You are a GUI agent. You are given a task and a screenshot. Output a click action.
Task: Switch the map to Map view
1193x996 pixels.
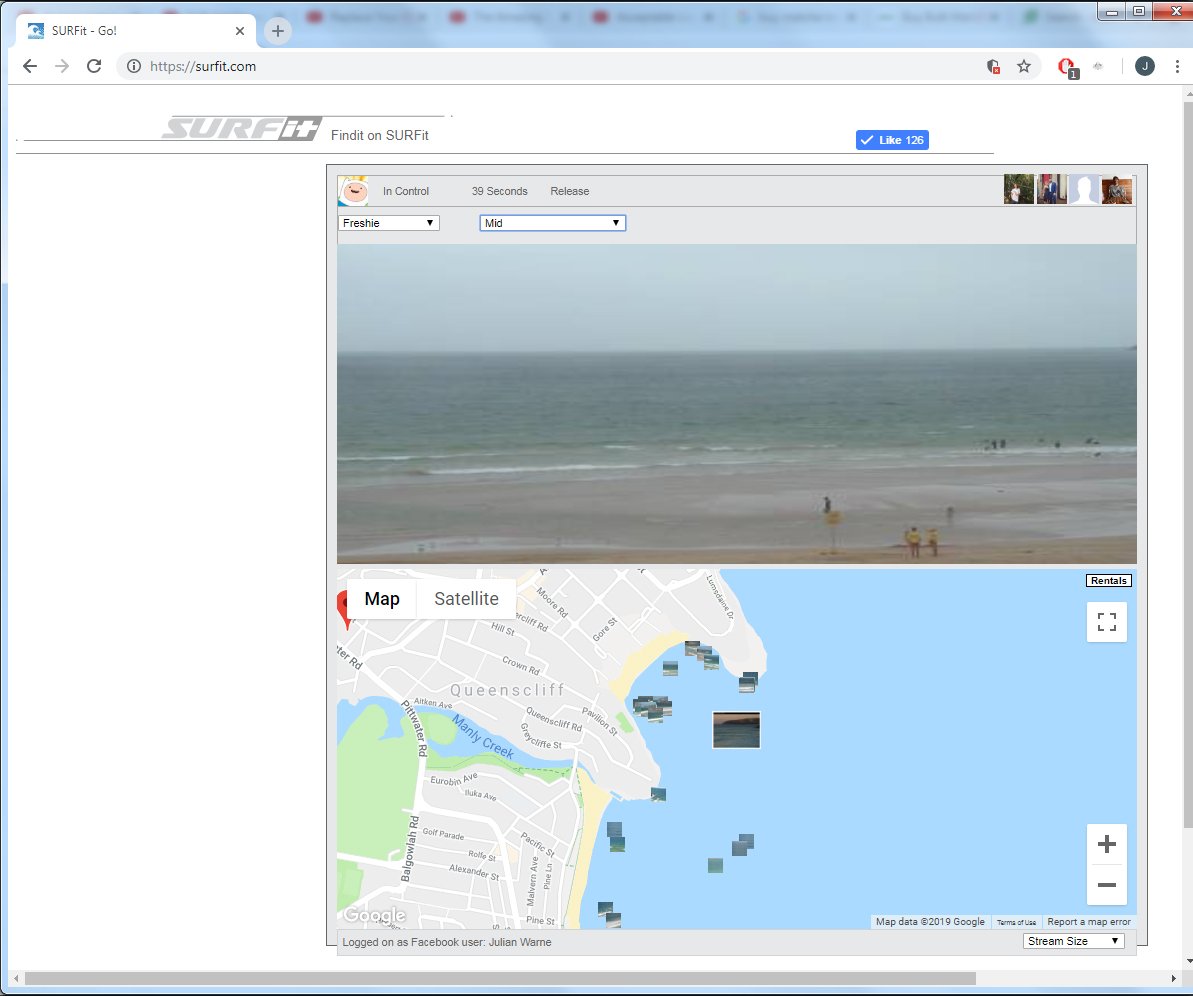[382, 599]
